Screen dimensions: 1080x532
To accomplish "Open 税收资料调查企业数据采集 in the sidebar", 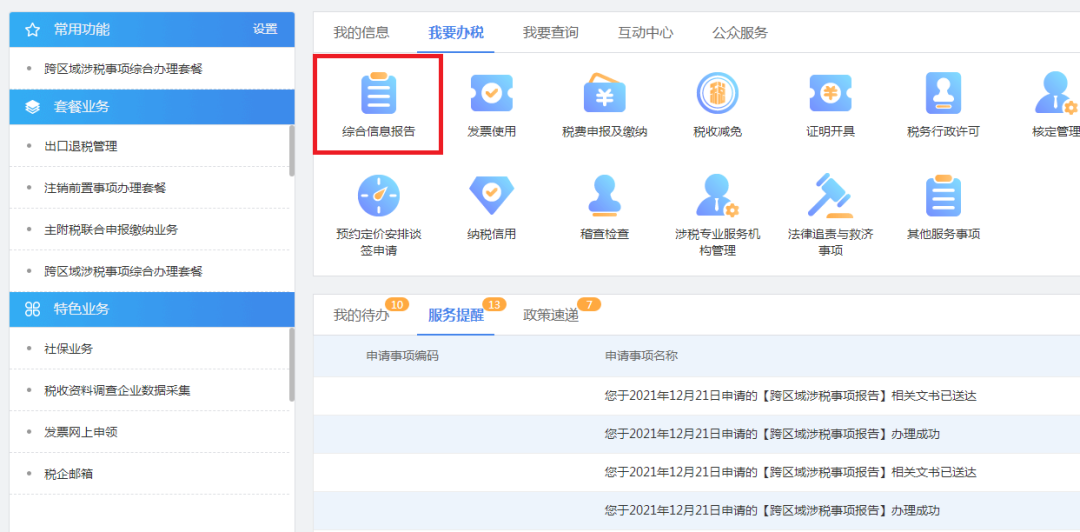I will point(117,390).
